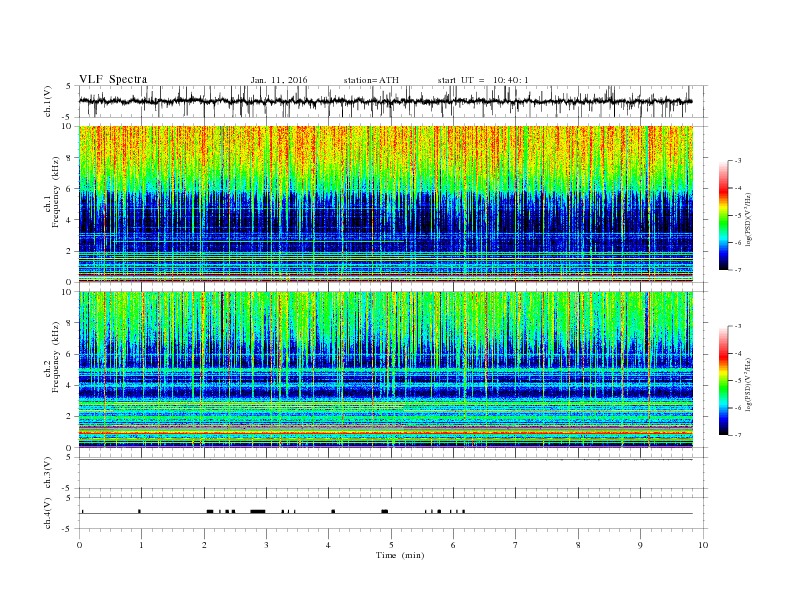This screenshot has height=612, width=792.
Task: Click the '5' tick on the time axis
Action: click(391, 545)
